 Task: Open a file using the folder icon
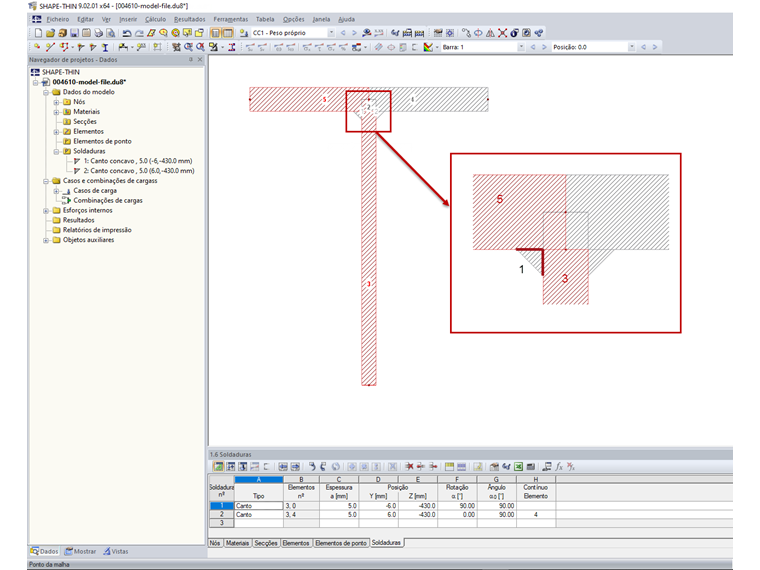click(50, 33)
